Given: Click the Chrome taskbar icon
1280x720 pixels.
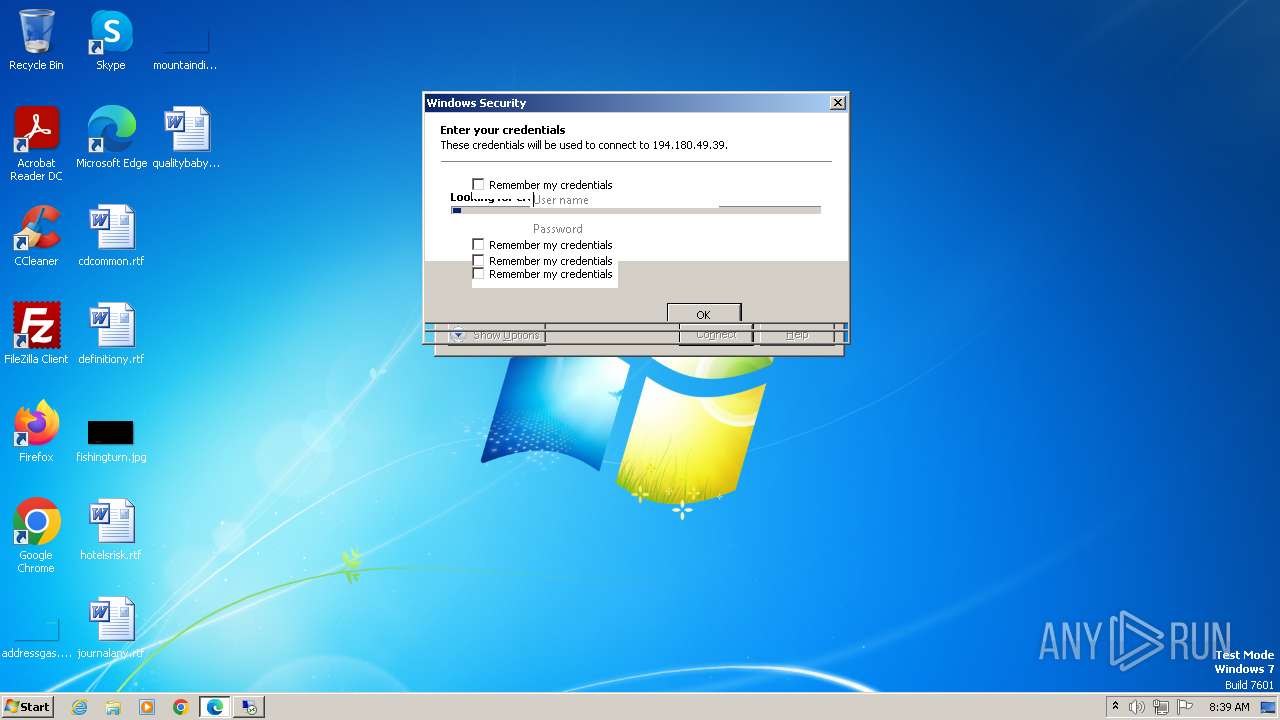Looking at the screenshot, I should click(180, 707).
